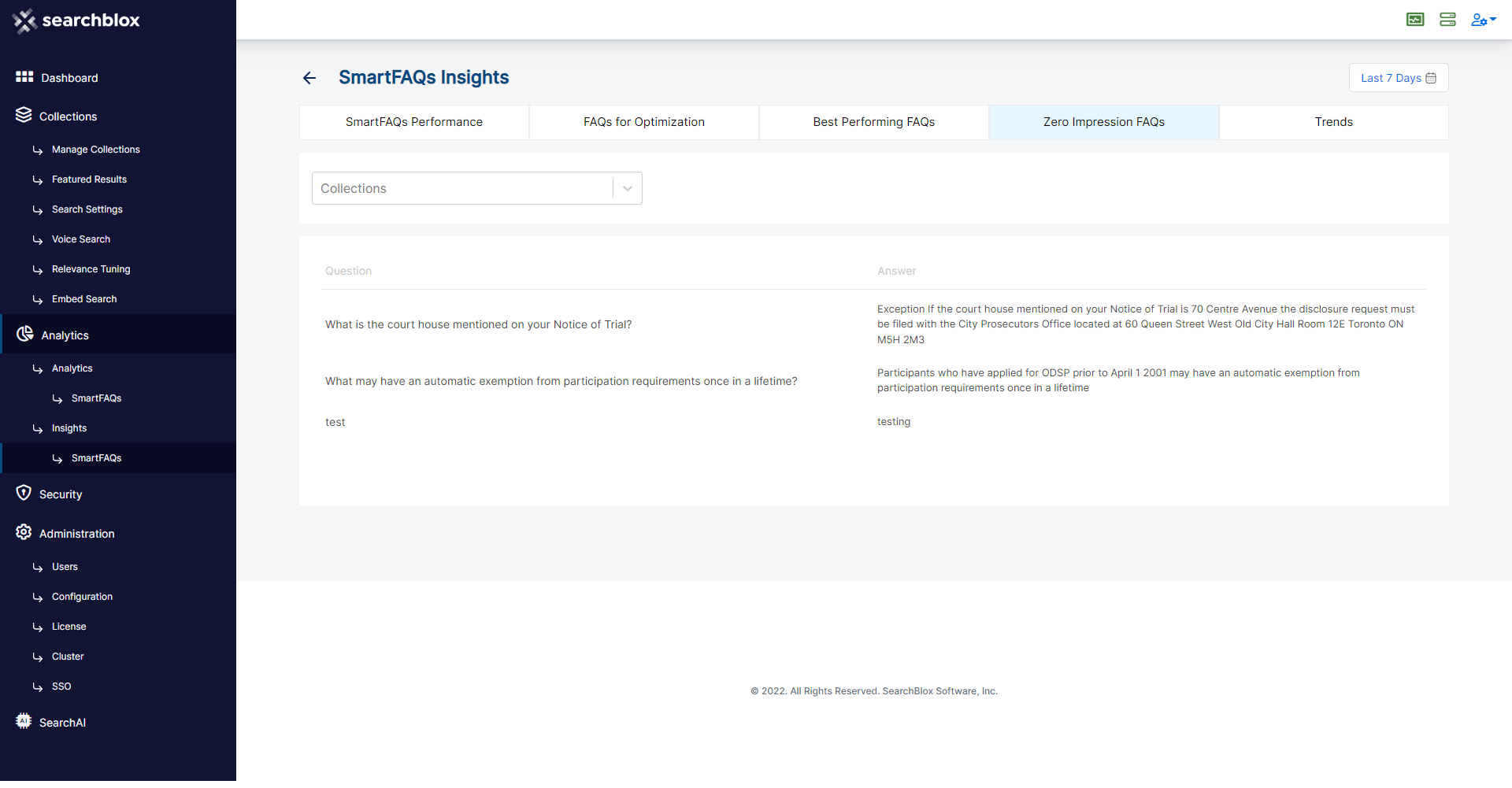Image resolution: width=1512 pixels, height=788 pixels.
Task: Click arrow icon beside Manage Collections
Action: point(38,150)
